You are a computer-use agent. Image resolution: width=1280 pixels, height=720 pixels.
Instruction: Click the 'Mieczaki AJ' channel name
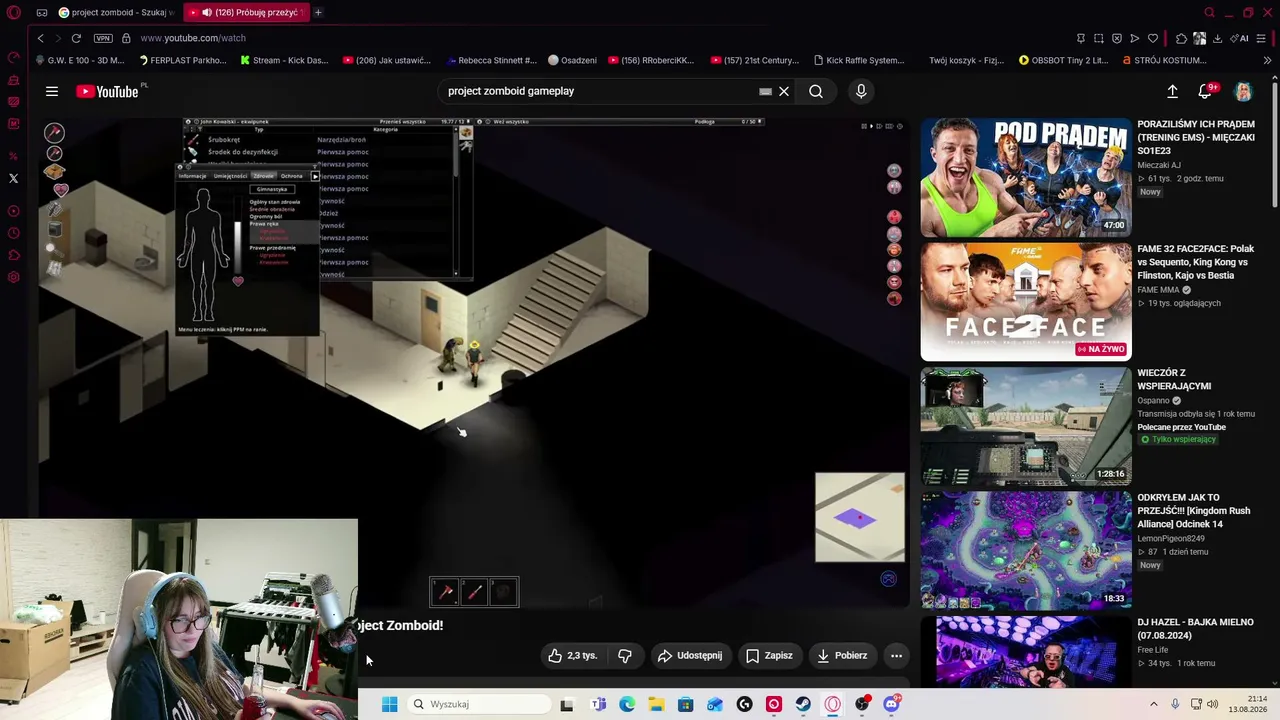pos(1159,165)
